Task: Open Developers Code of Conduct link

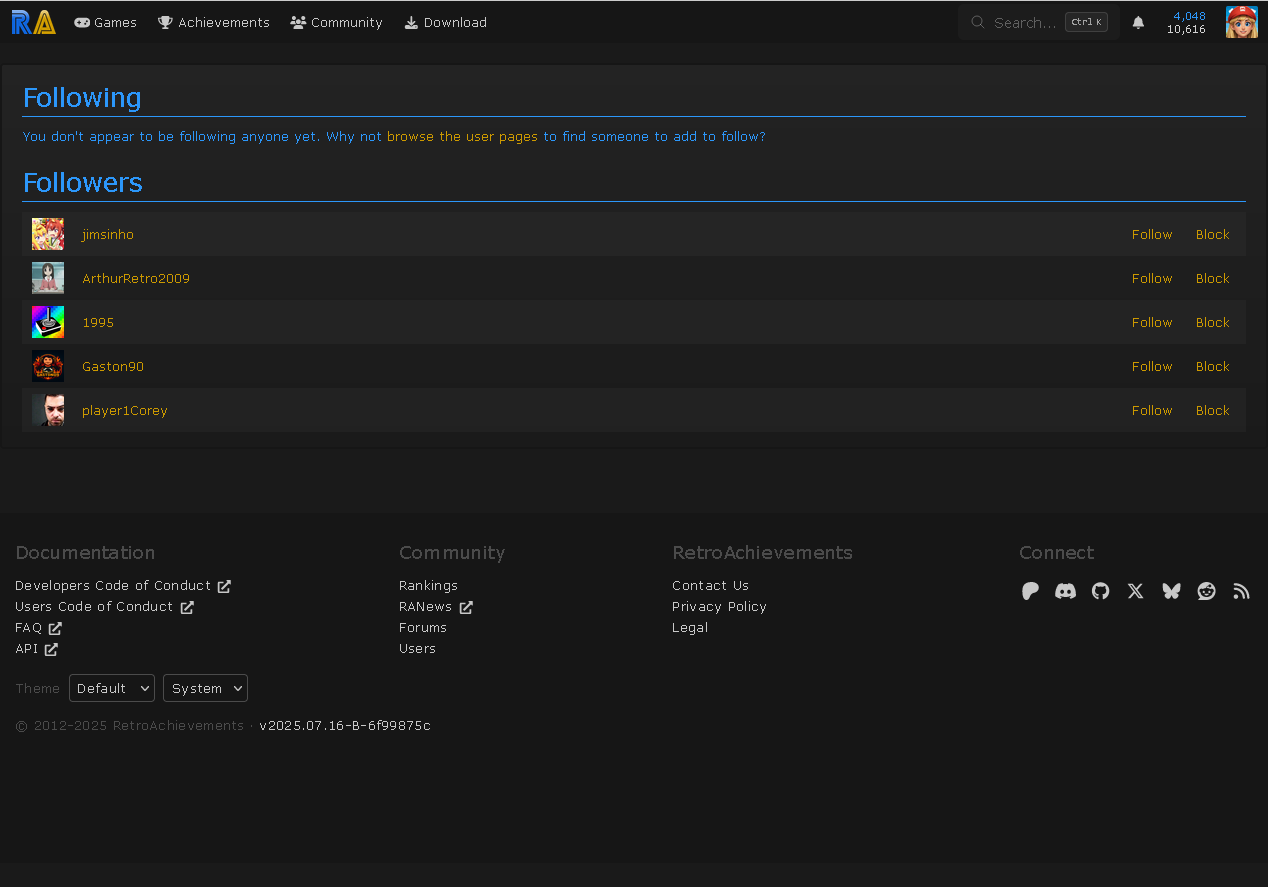Action: click(123, 586)
